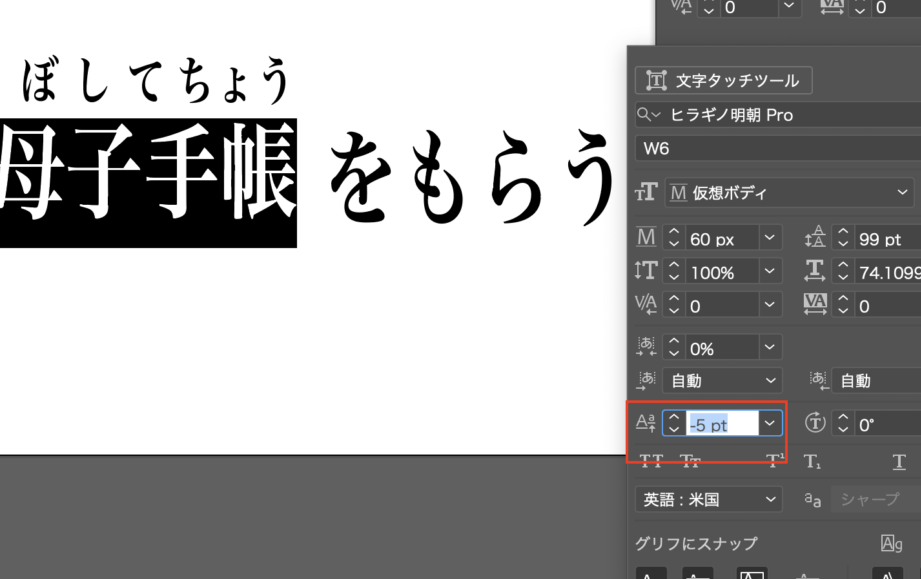Viewport: 921px width, 579px height.
Task: Enable underline with the underlined T button
Action: pyautogui.click(x=898, y=461)
